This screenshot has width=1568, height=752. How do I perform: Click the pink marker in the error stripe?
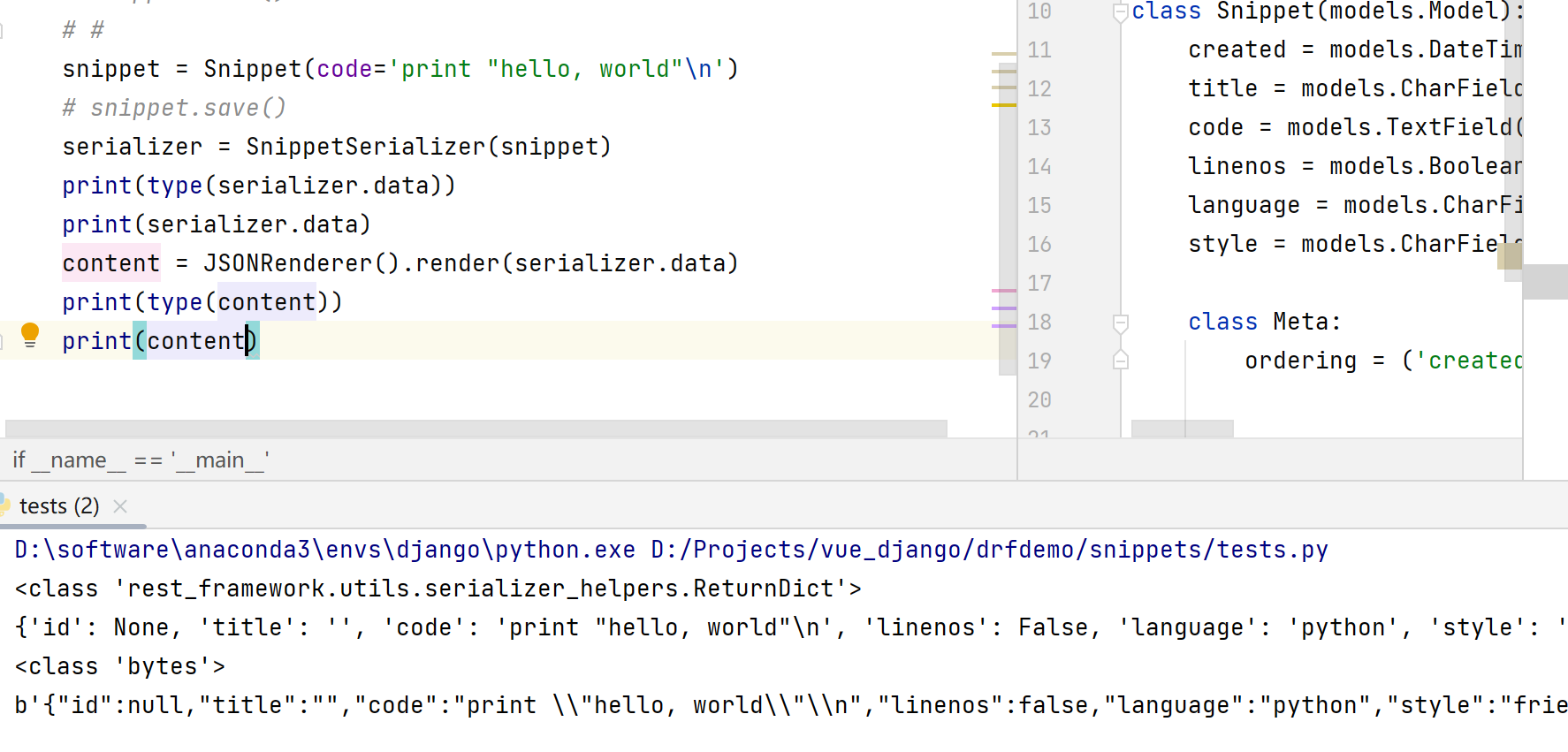tap(1003, 290)
